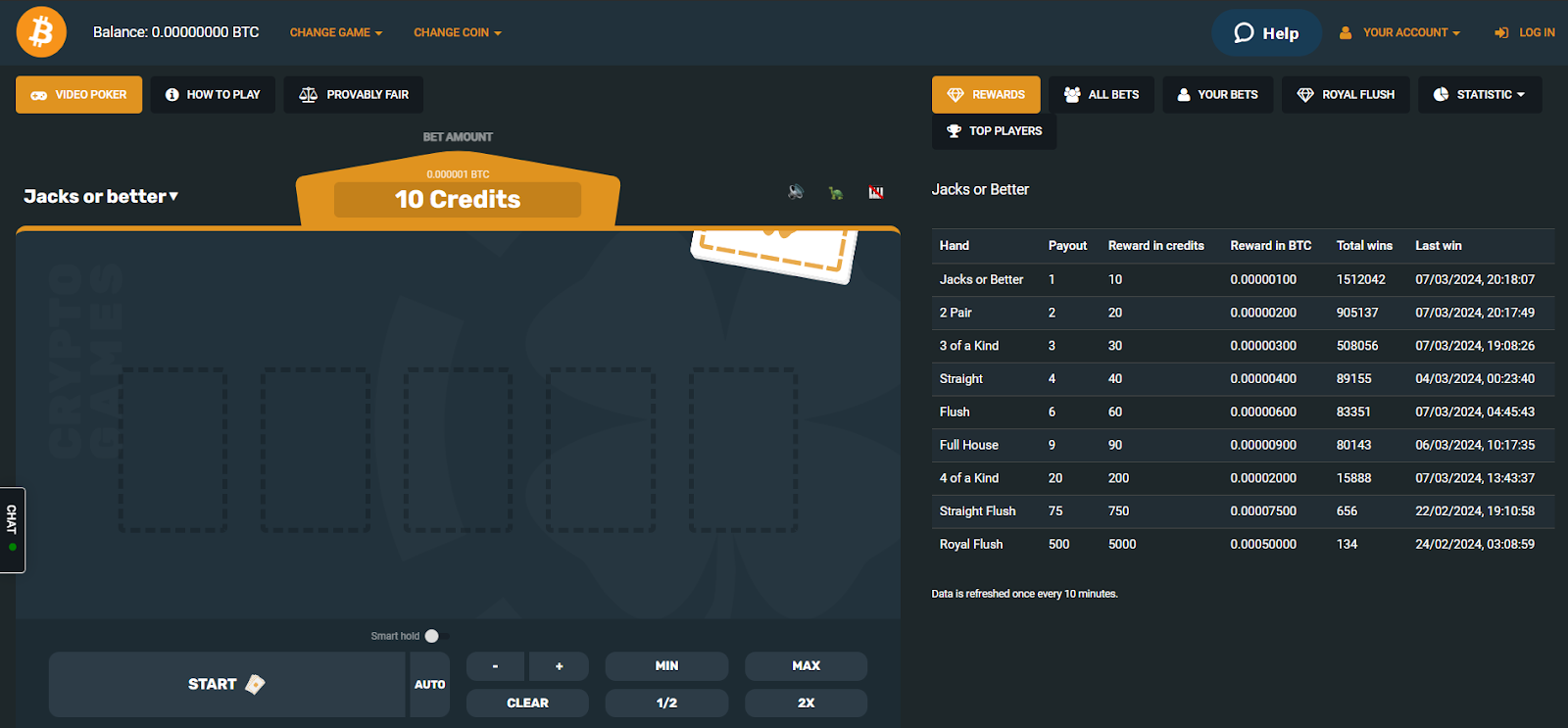The height and width of the screenshot is (728, 1568).
Task: Increase bet with the plus button
Action: coord(559,666)
